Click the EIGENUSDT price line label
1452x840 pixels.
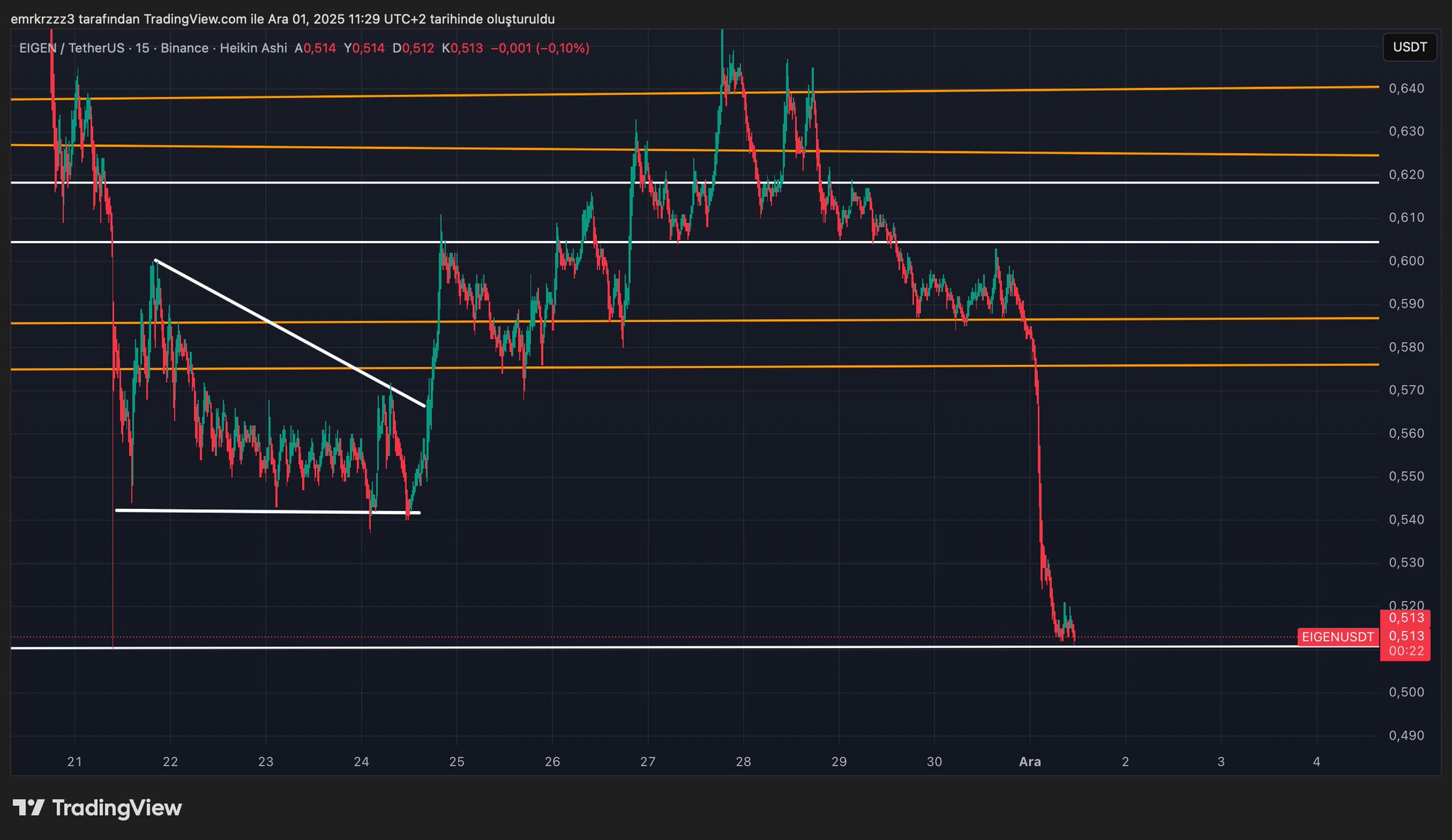coord(1337,637)
